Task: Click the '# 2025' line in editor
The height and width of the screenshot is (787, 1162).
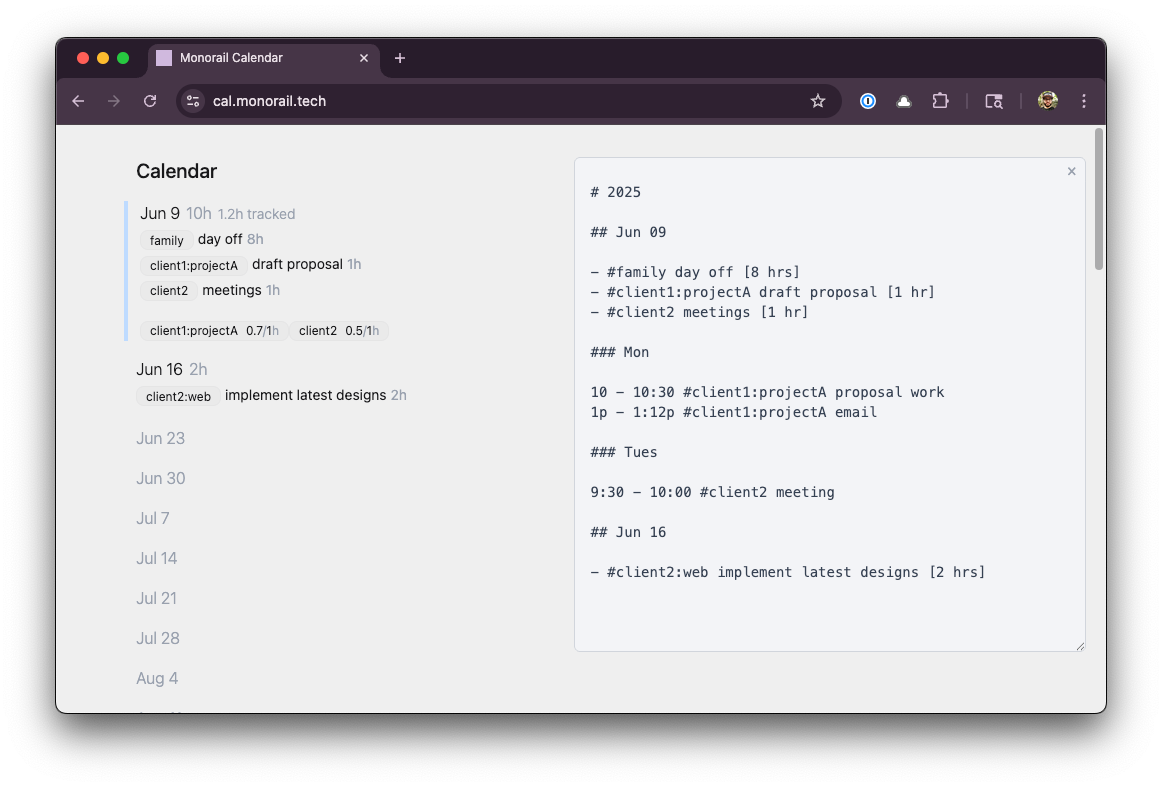Action: (616, 192)
